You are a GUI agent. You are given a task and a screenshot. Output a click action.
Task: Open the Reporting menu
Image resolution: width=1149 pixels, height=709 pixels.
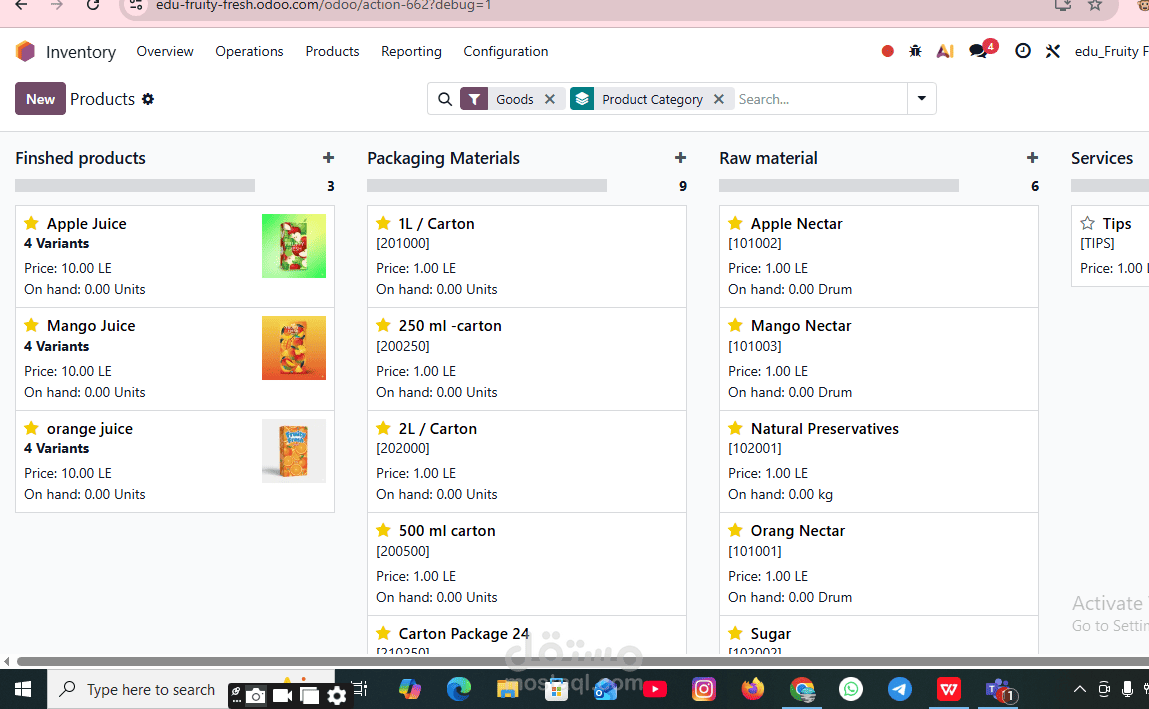(411, 51)
